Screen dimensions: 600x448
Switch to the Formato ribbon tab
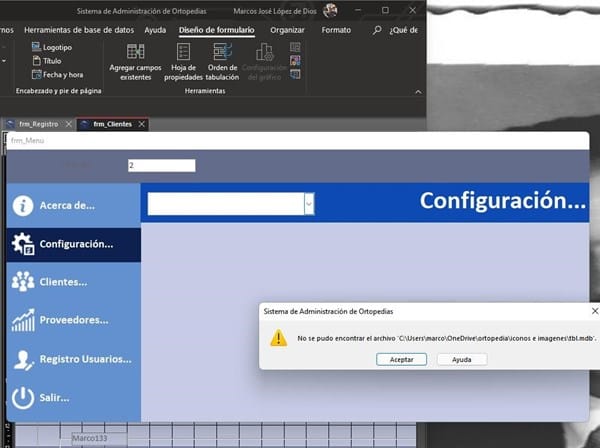coord(336,30)
